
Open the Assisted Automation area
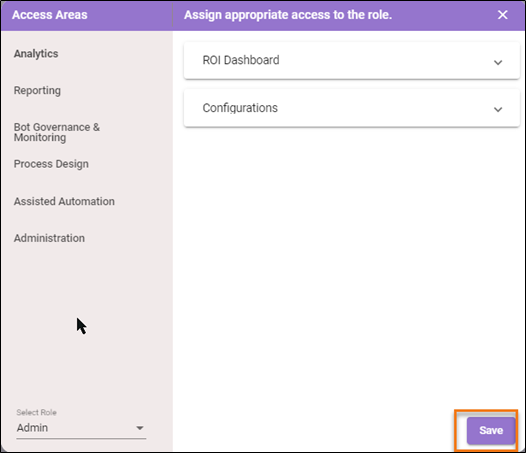(x=64, y=201)
